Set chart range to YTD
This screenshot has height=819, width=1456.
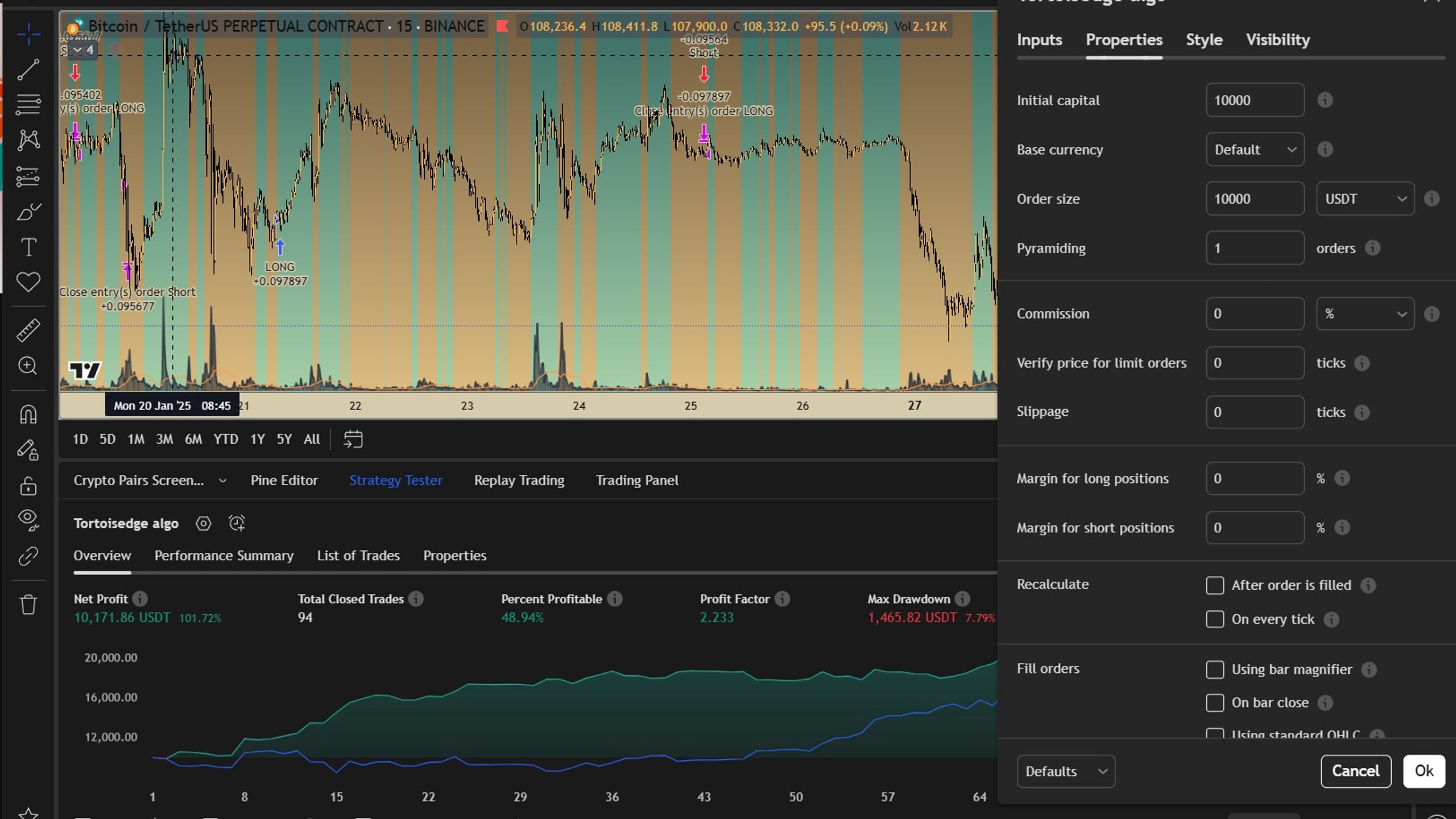click(x=226, y=439)
